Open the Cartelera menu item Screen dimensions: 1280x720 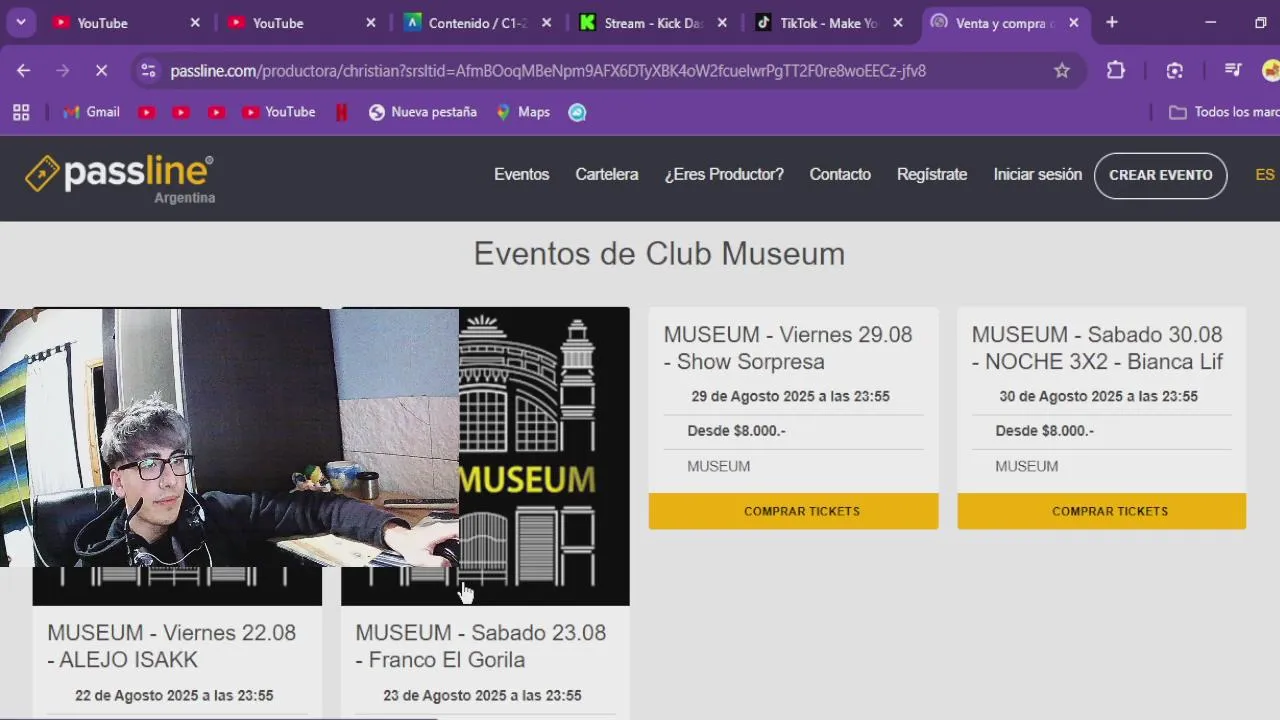click(x=607, y=174)
